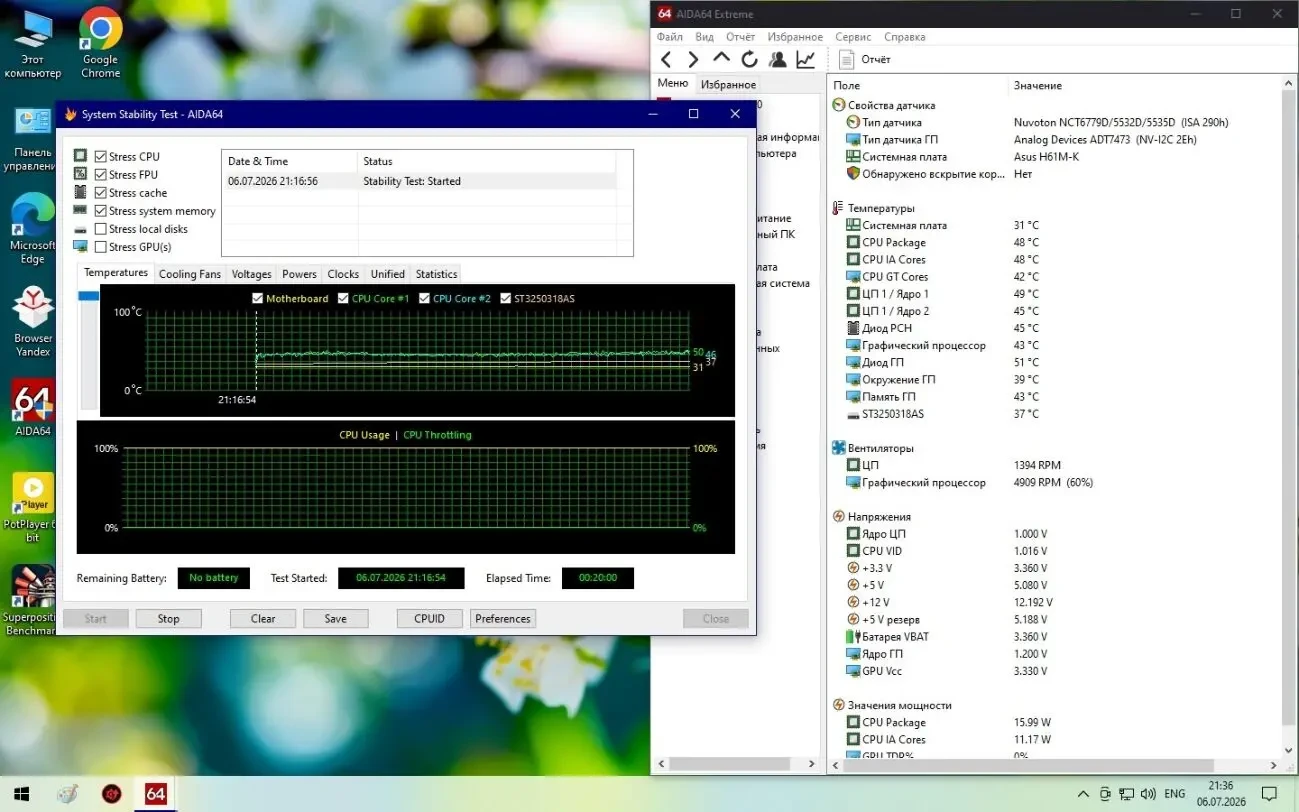Select CPU Package 48 °C temperature row

click(1054, 242)
